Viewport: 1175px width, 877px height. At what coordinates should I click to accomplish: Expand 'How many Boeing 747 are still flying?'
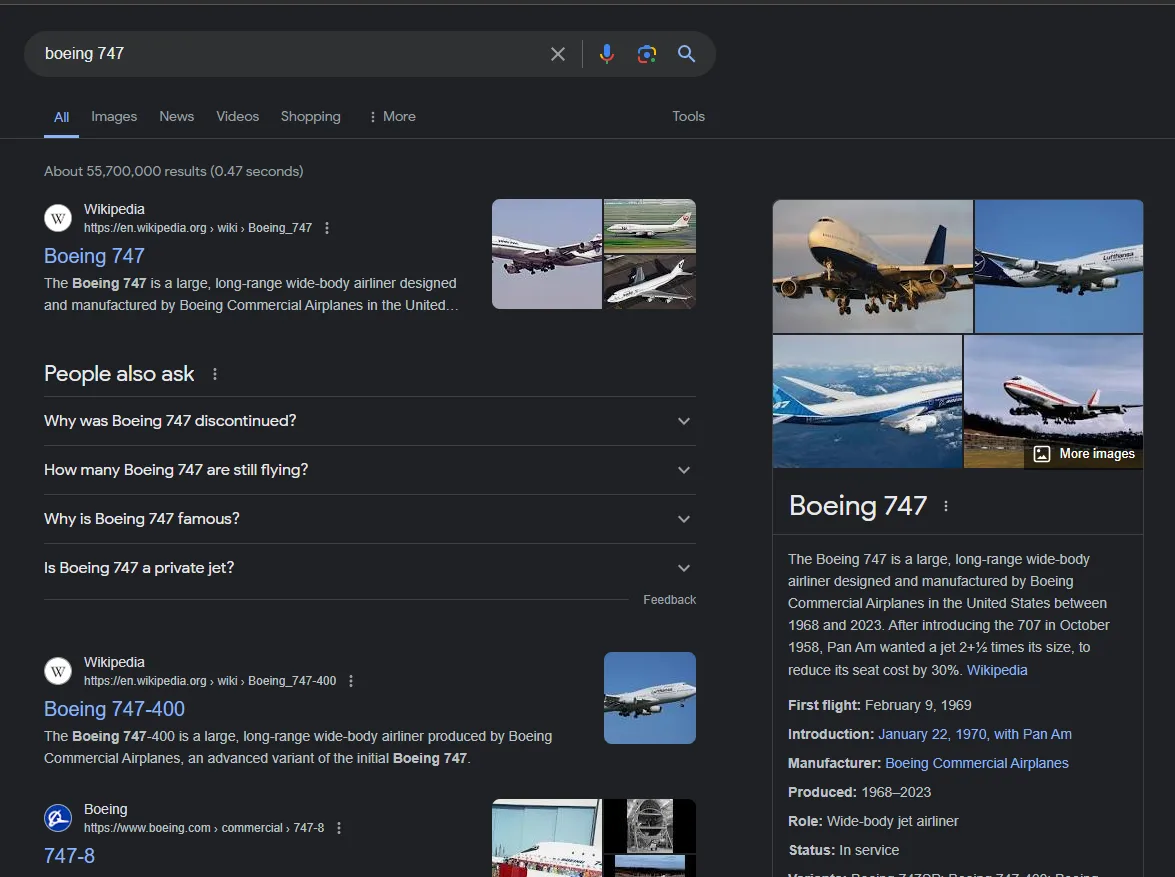[369, 470]
